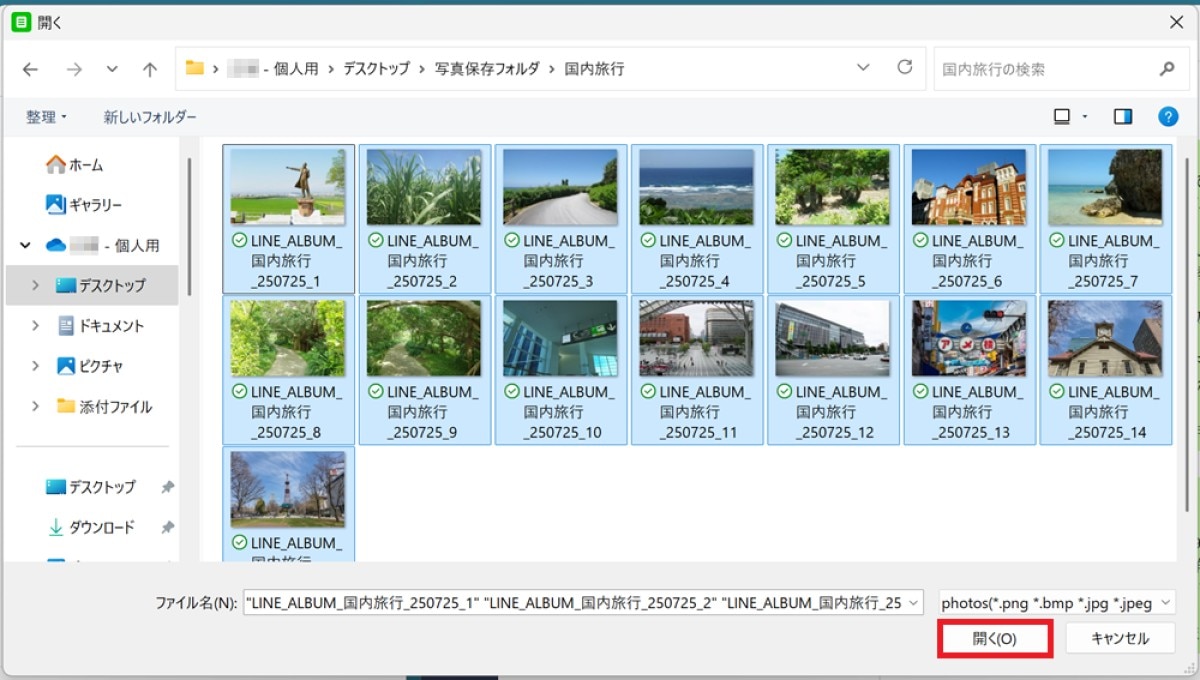Open the recent locations dropdown arrow
Screen dimensions: 1200x680
[x=112, y=69]
